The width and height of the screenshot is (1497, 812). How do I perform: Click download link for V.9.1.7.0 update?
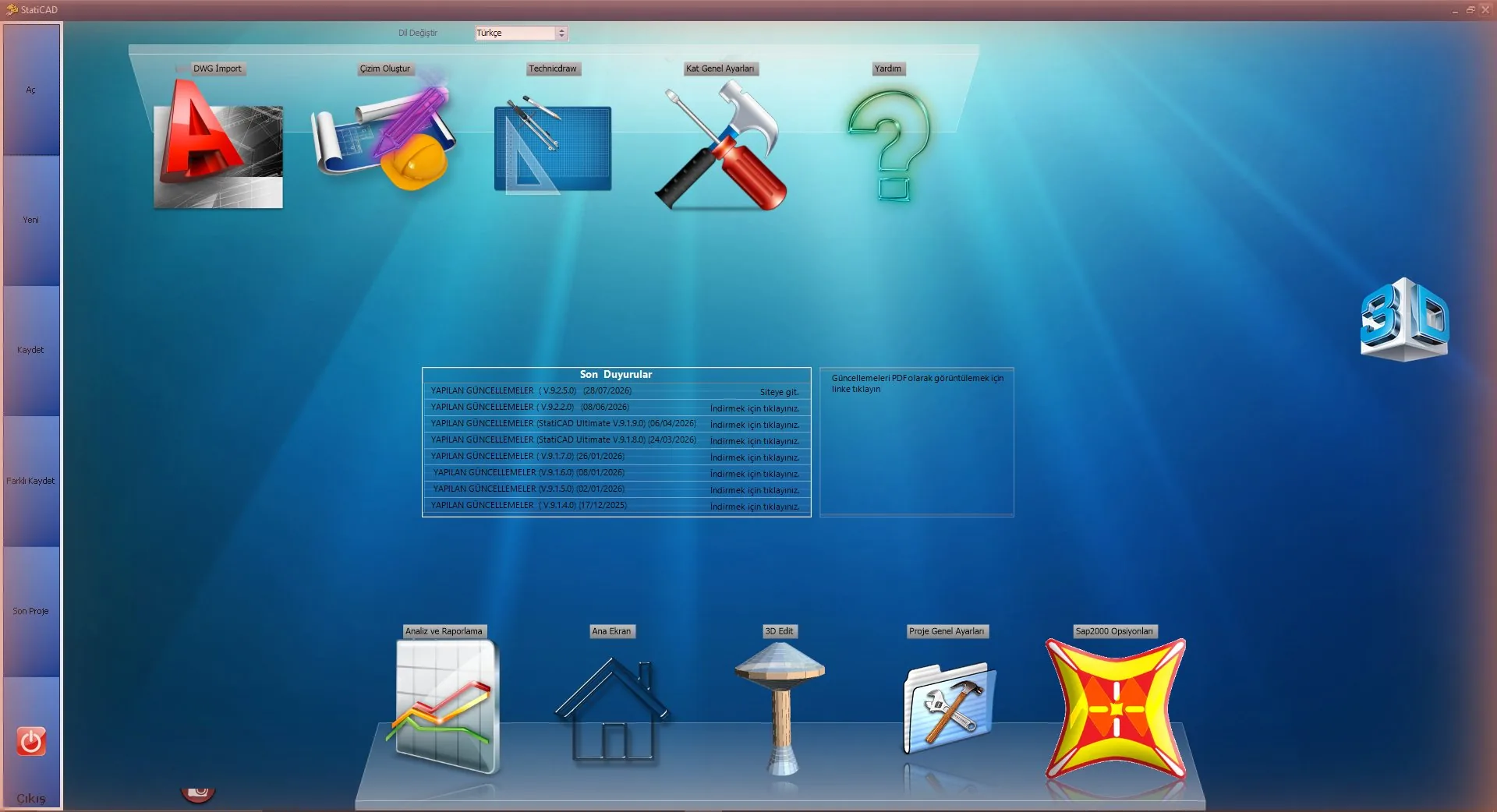pyautogui.click(x=755, y=457)
